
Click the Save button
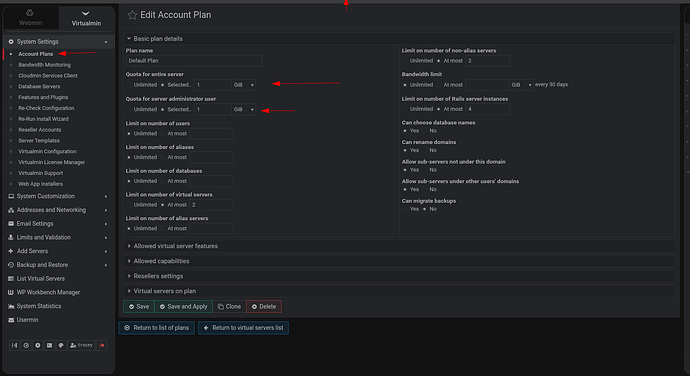139,306
